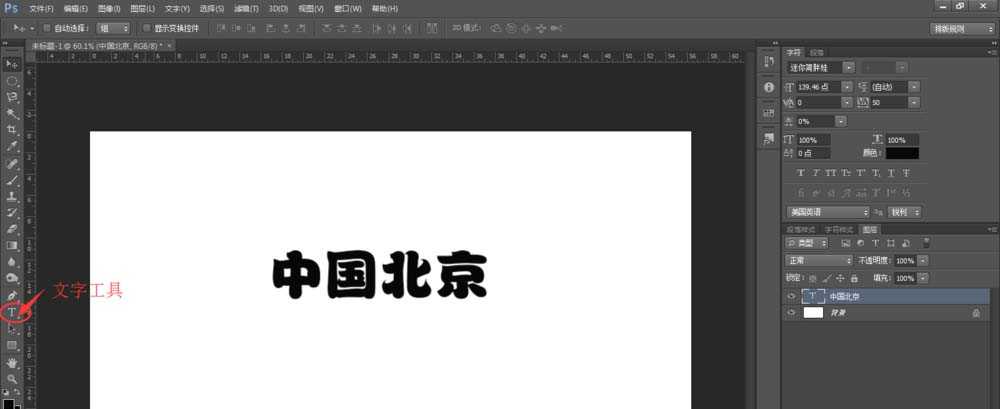Hide the 中国北京 text layer
The height and width of the screenshot is (409, 1000).
(792, 296)
